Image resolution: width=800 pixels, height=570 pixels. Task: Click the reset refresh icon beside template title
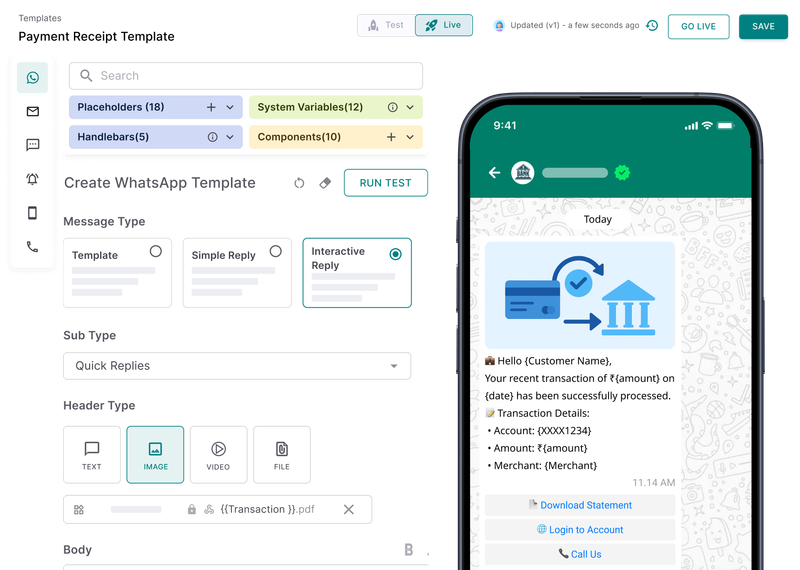[x=299, y=183]
